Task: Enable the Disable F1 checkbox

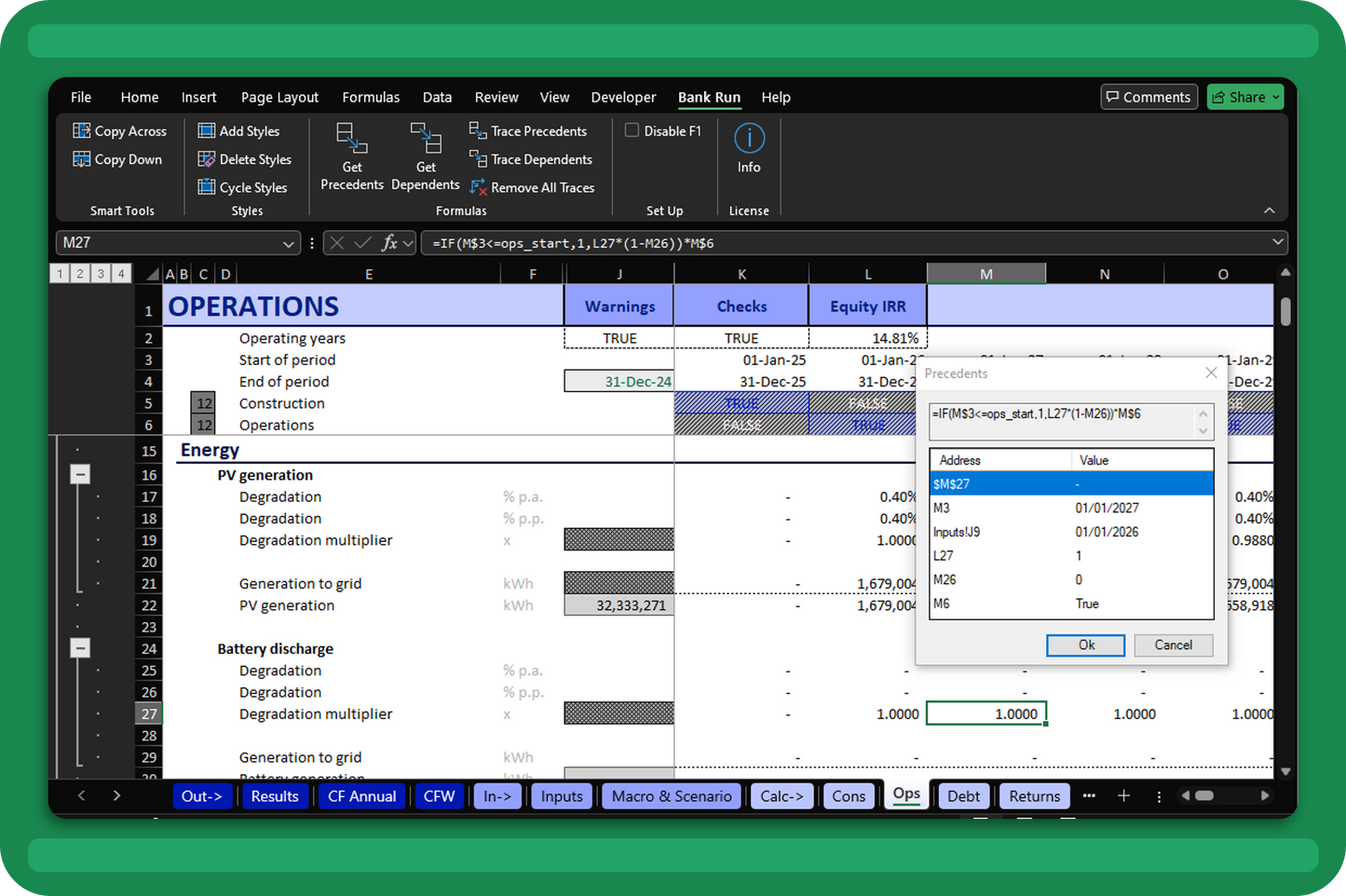Action: click(x=632, y=130)
